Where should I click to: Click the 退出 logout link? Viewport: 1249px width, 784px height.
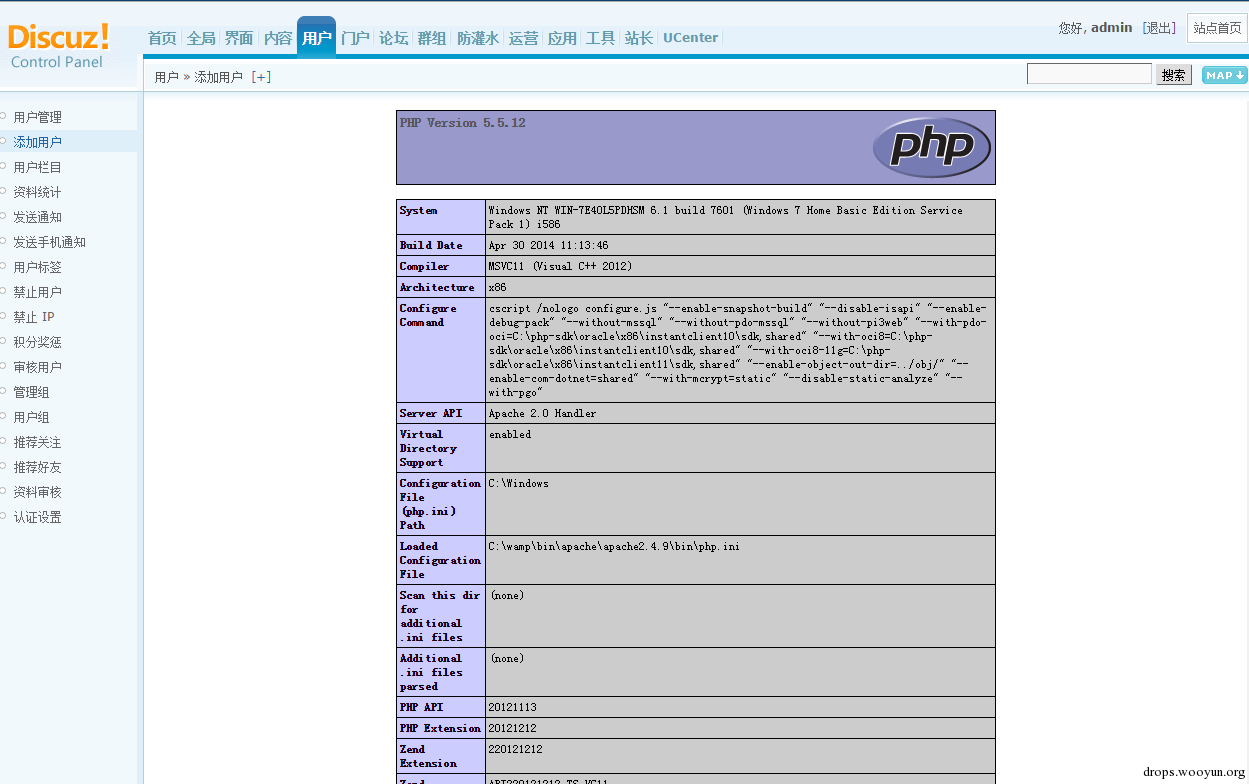tap(1160, 28)
